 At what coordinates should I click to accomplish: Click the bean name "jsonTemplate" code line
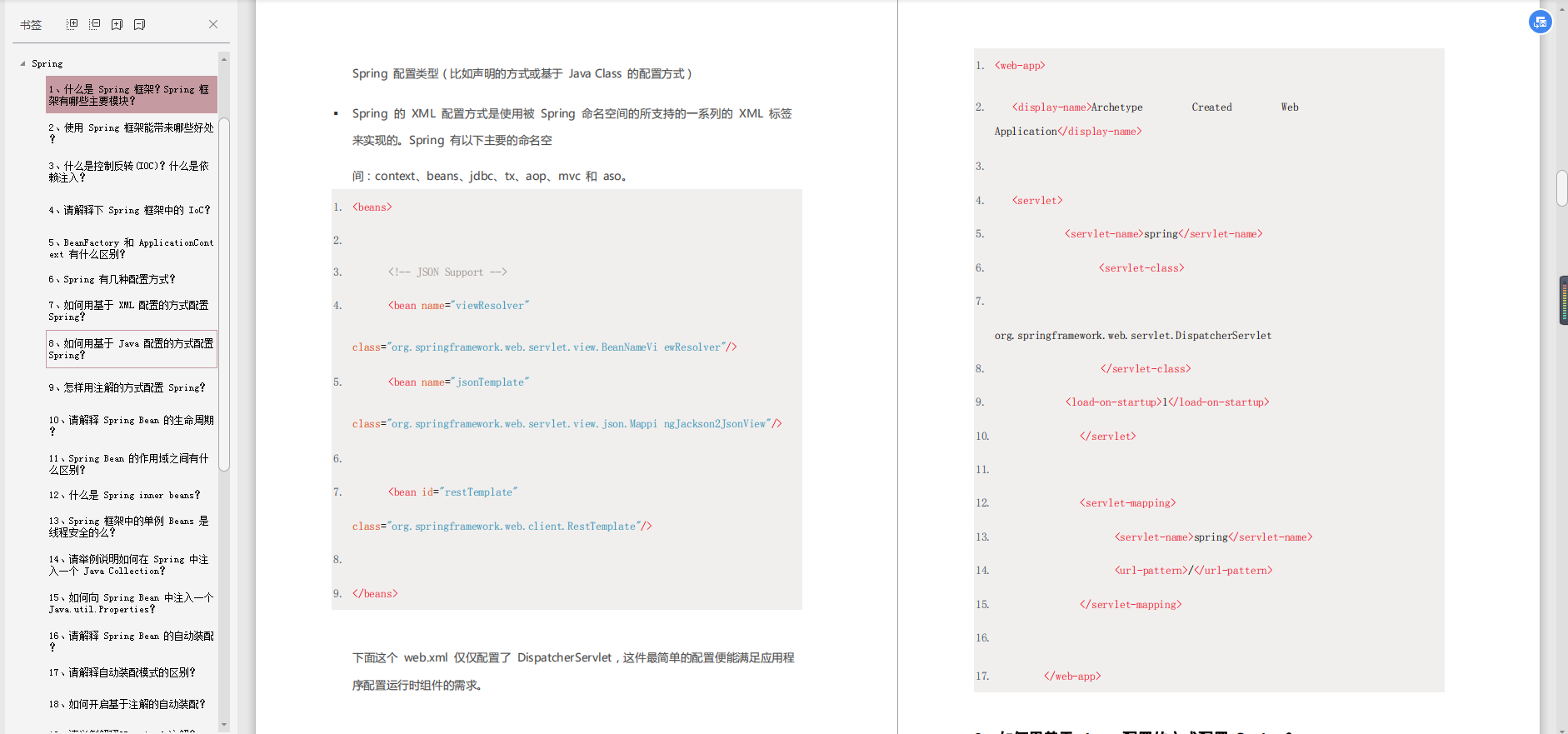pyautogui.click(x=459, y=382)
